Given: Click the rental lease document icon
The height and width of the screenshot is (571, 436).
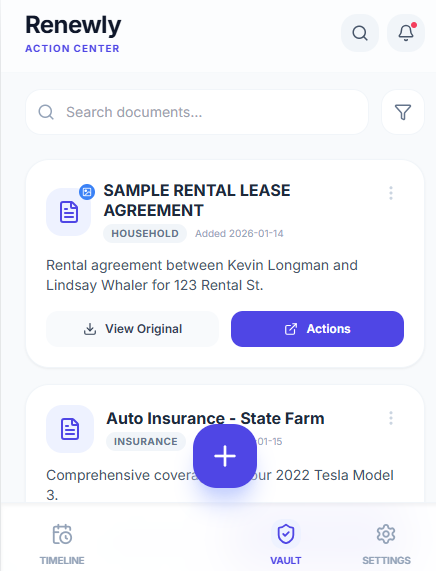Looking at the screenshot, I should [x=68, y=212].
